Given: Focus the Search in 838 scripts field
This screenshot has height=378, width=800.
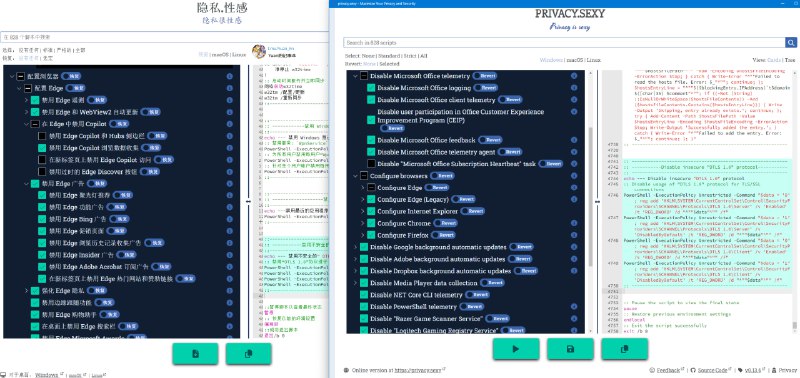Looking at the screenshot, I should coord(564,42).
